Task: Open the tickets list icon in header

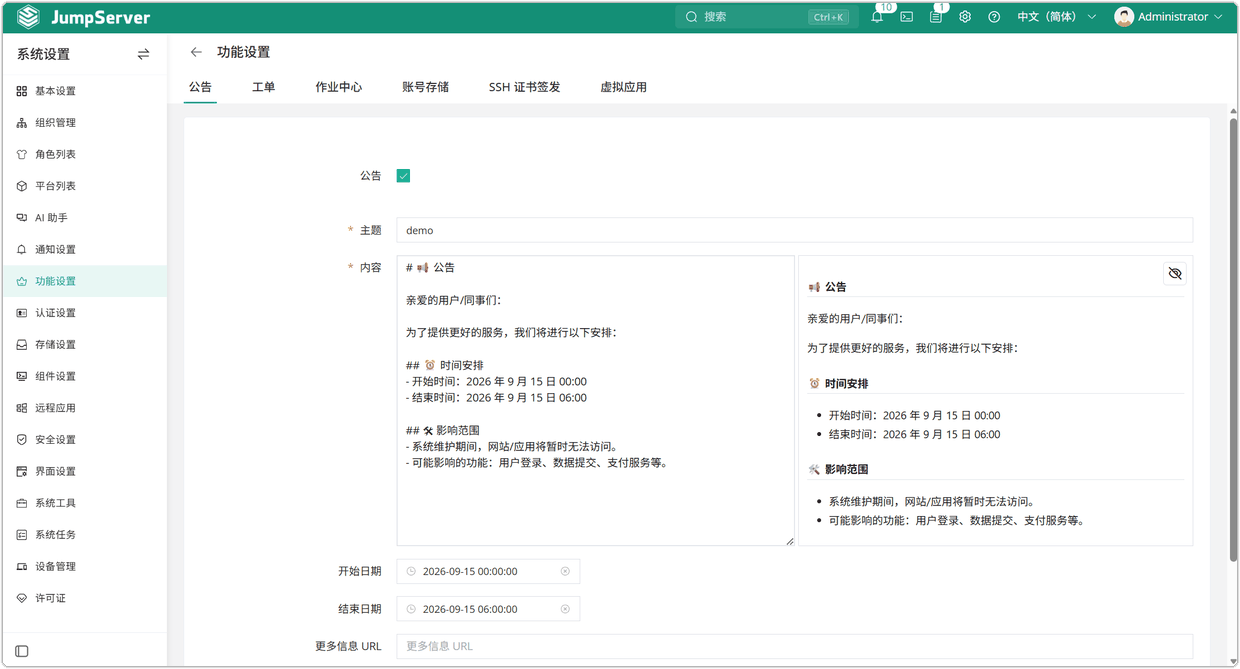Action: click(936, 17)
